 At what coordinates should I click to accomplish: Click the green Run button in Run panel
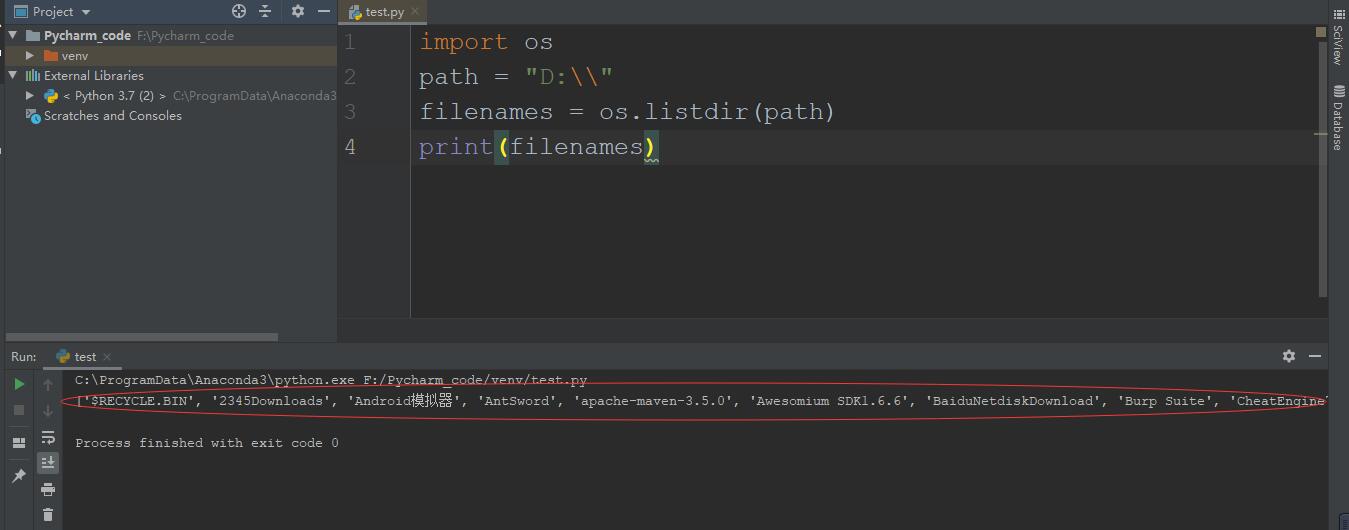coord(19,384)
